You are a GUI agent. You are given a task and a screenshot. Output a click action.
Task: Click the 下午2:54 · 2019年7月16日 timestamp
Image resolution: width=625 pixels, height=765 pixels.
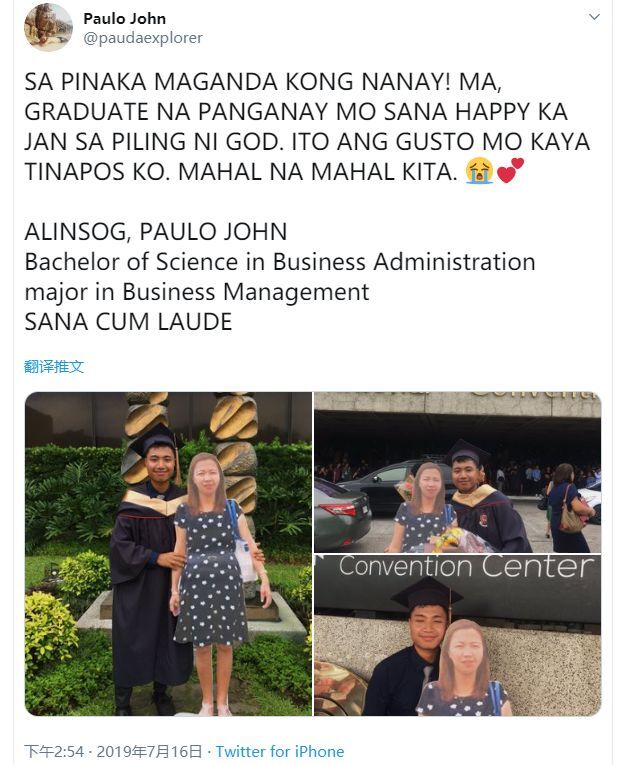click(x=113, y=751)
